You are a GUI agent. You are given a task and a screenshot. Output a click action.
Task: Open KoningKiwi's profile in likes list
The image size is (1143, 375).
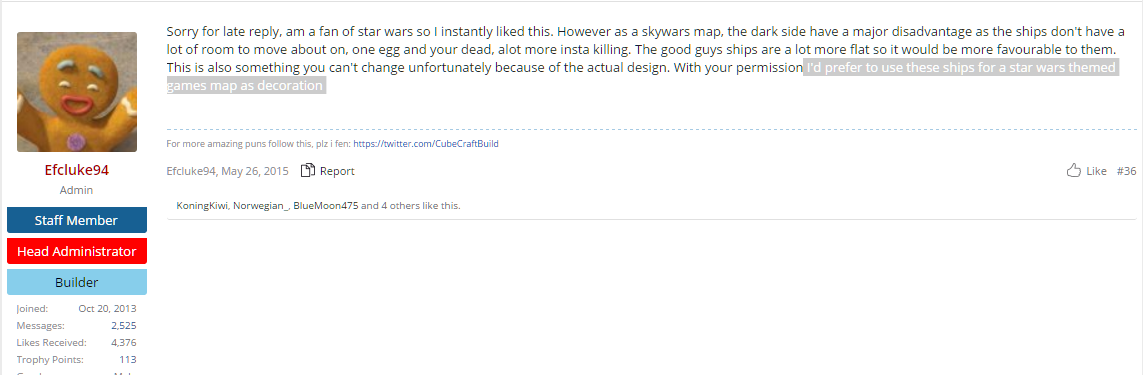(203, 206)
